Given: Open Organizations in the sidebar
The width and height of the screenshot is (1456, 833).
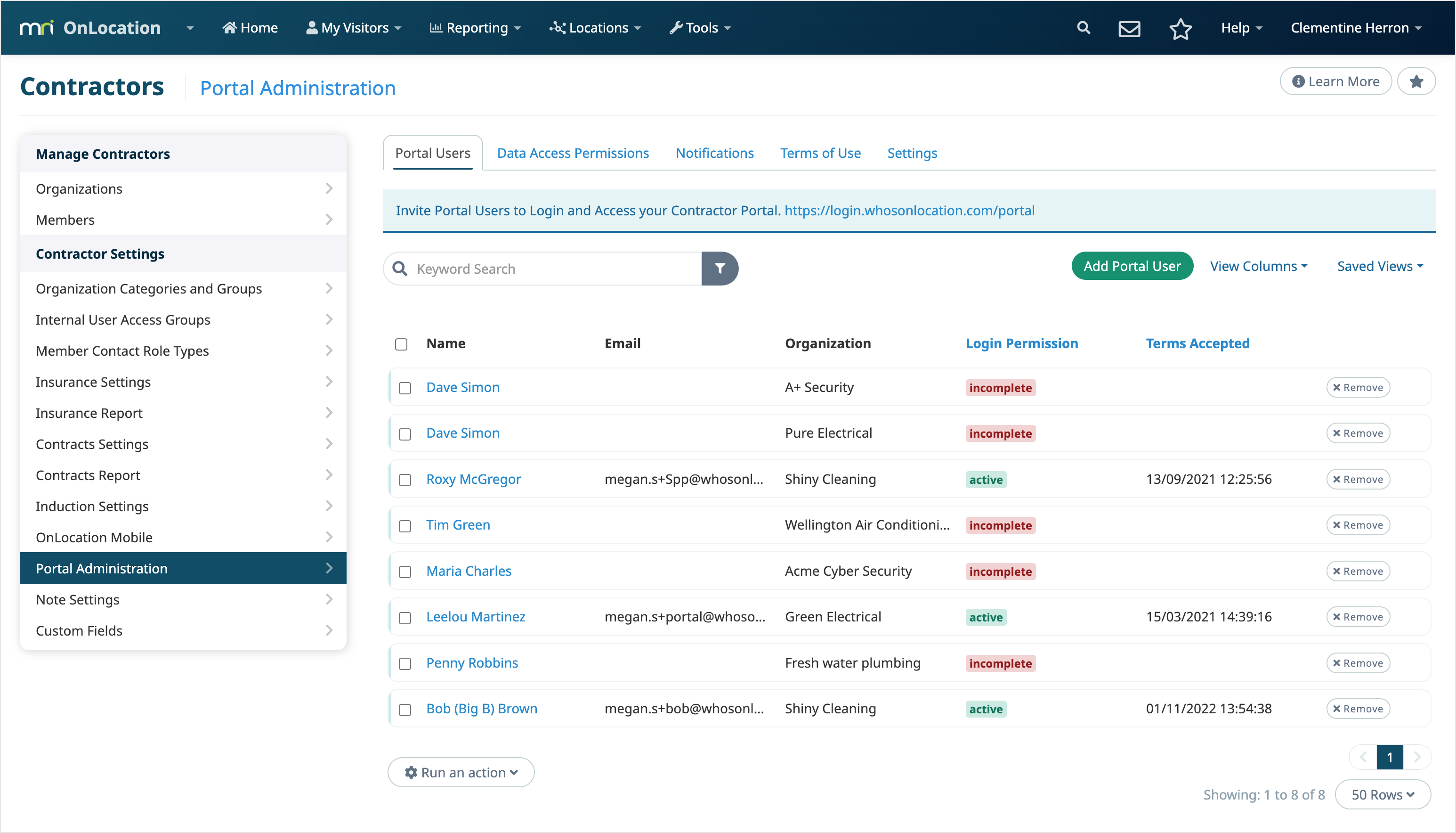Looking at the screenshot, I should pos(183,188).
